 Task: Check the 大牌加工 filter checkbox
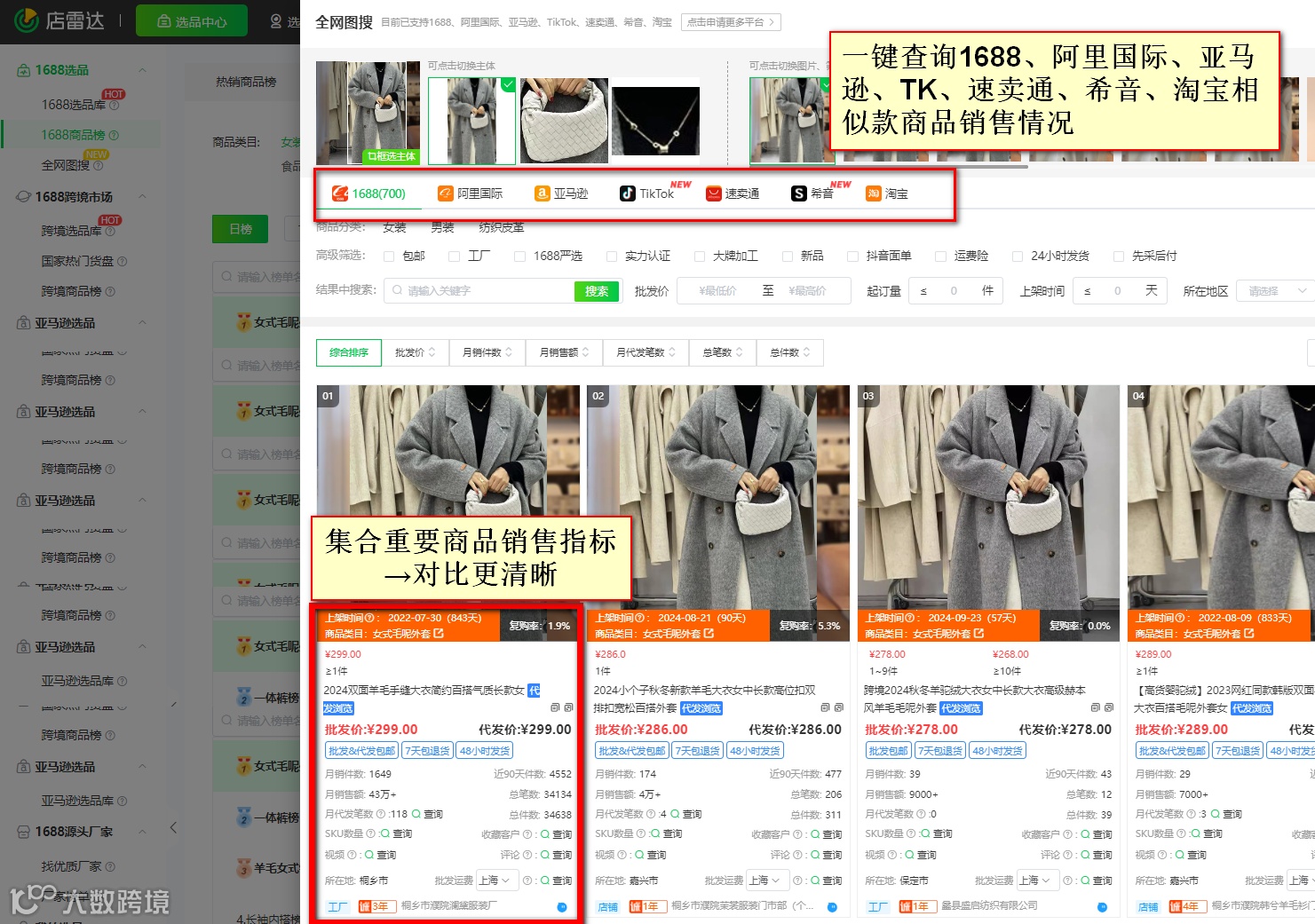coord(700,257)
